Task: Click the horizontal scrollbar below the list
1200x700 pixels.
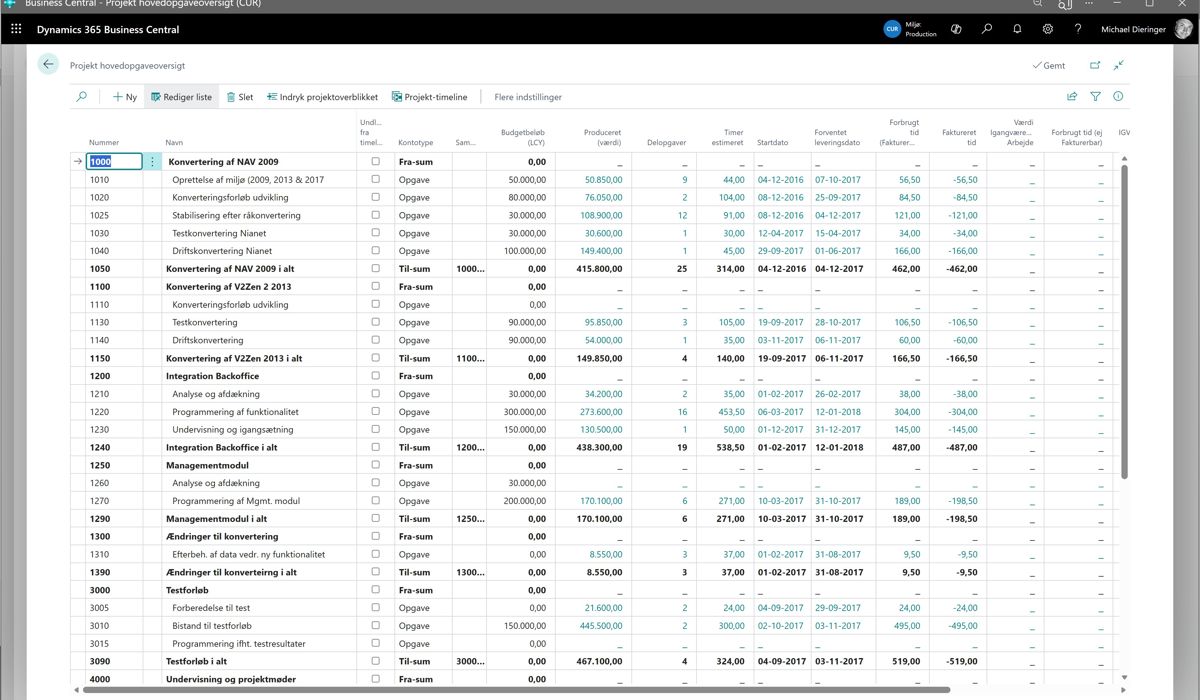Action: [x=515, y=690]
